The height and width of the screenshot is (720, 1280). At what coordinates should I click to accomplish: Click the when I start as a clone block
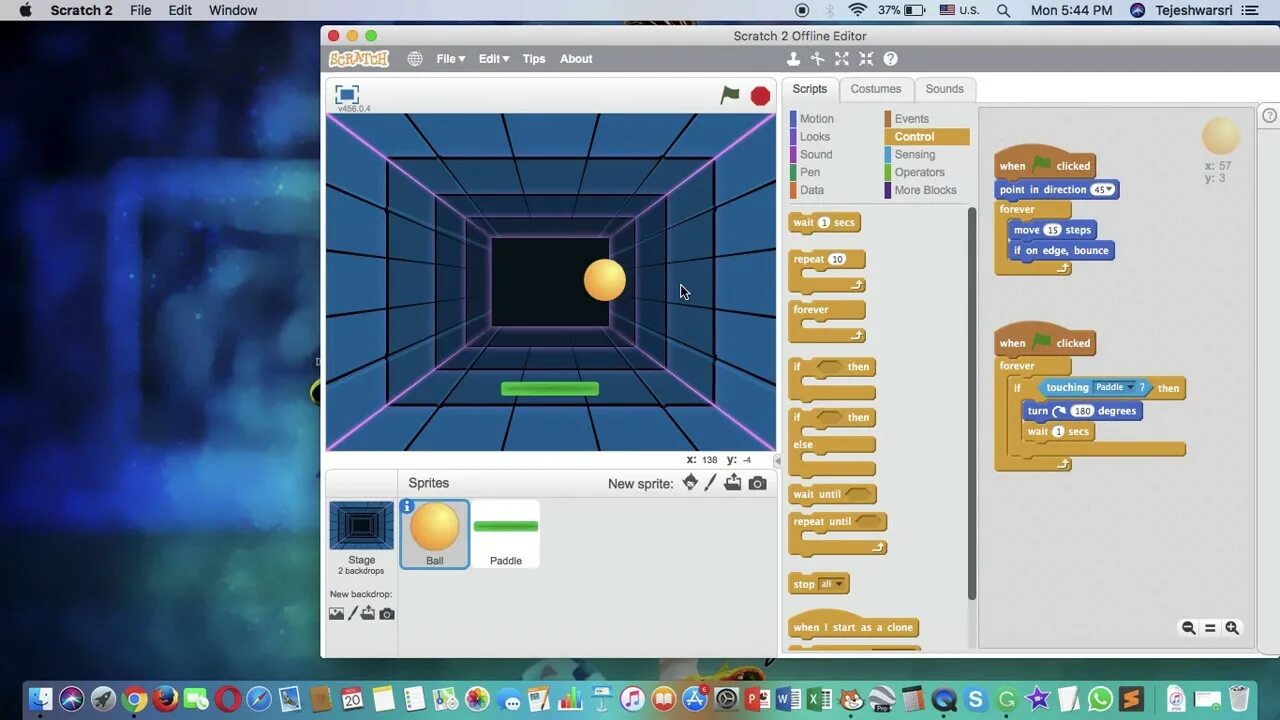coord(854,626)
